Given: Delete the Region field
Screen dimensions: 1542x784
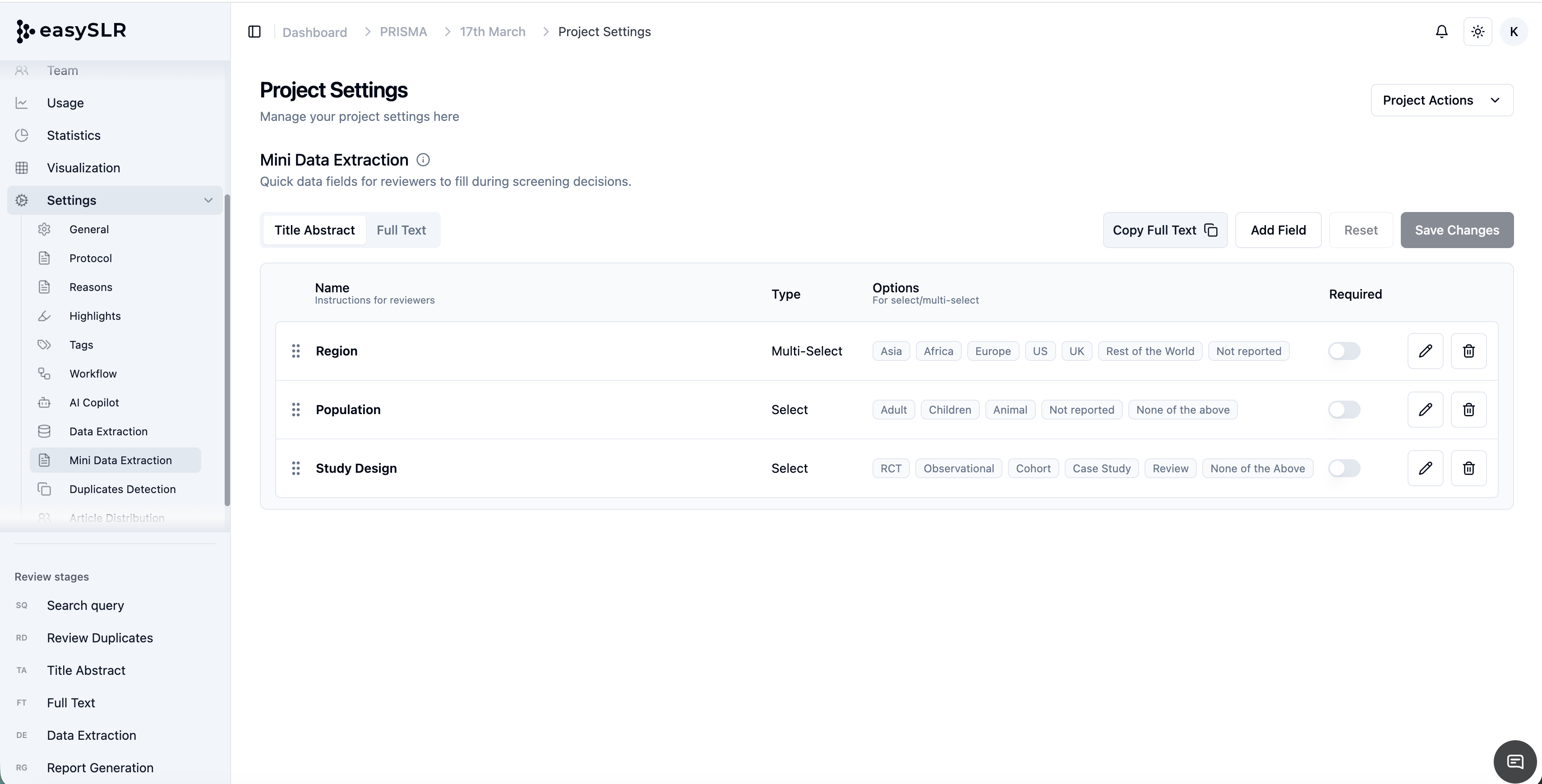Looking at the screenshot, I should 1468,350.
